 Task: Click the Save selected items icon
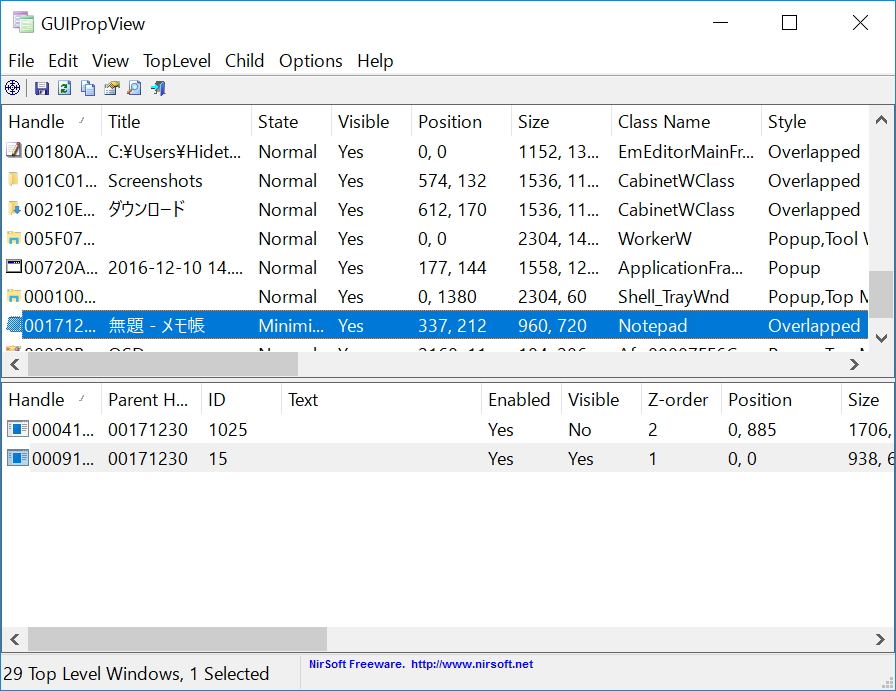point(42,88)
